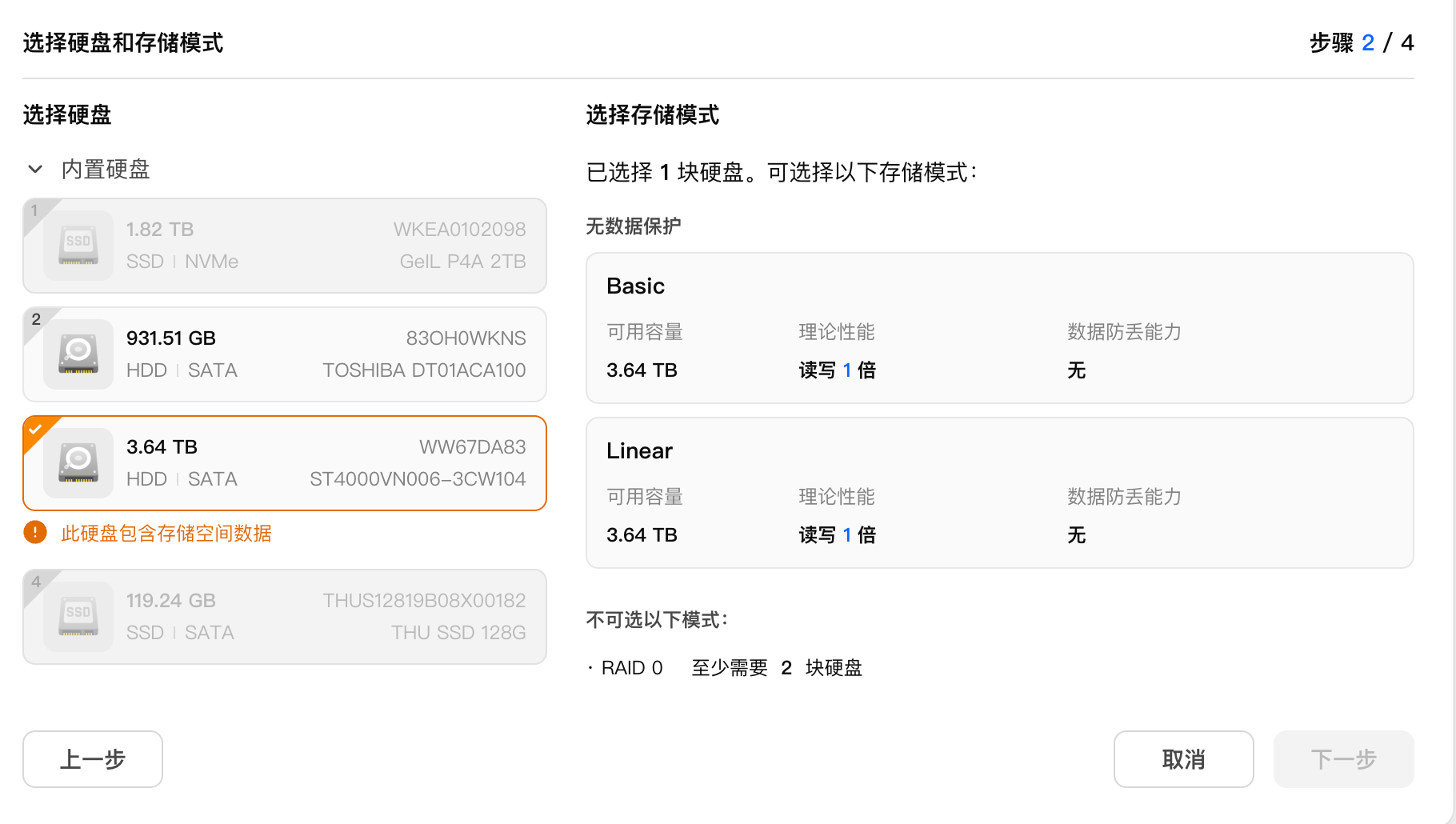
Task: Click the 内置硬盘 group label
Action: coord(106,170)
